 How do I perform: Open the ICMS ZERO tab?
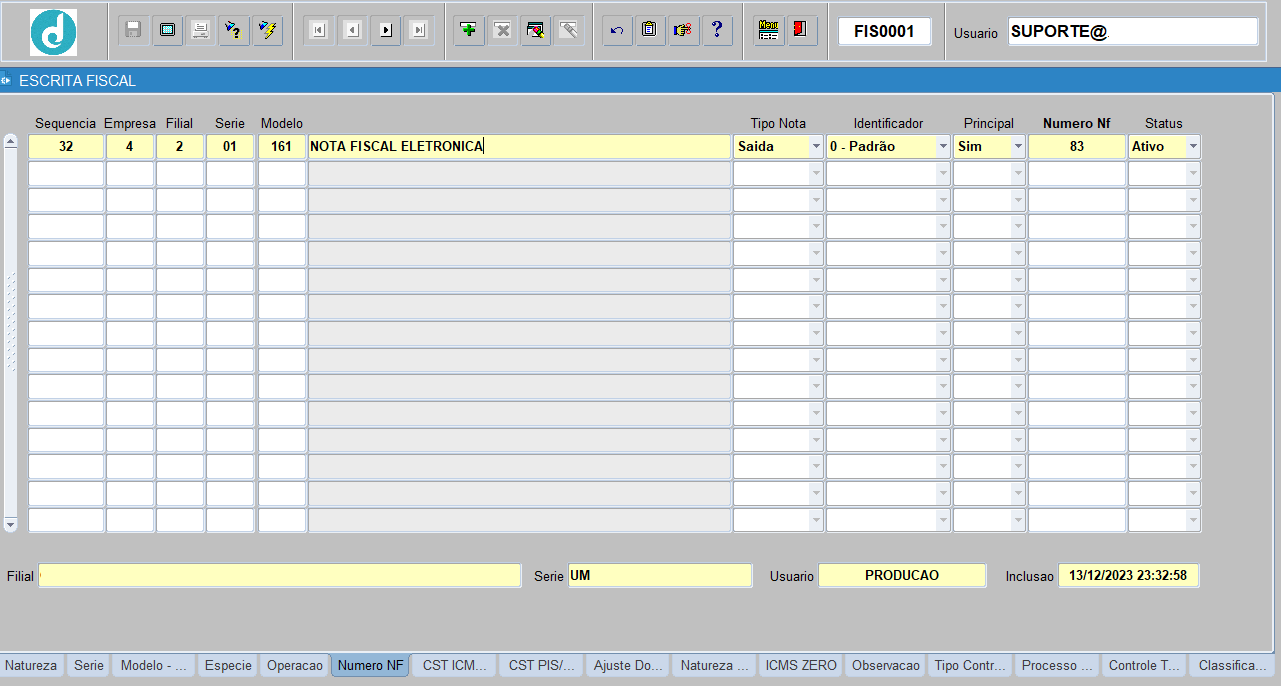tap(800, 665)
